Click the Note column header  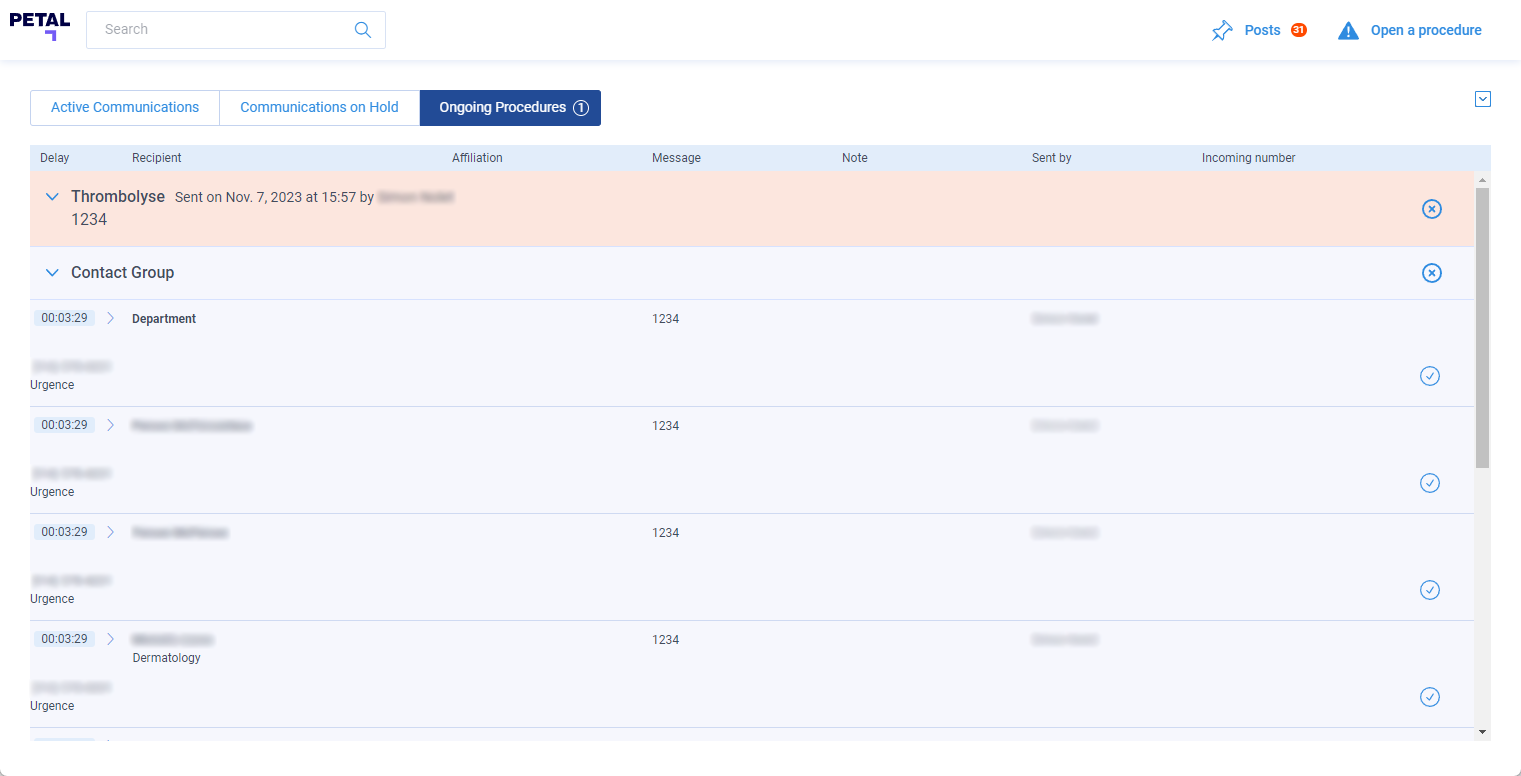pyautogui.click(x=855, y=158)
